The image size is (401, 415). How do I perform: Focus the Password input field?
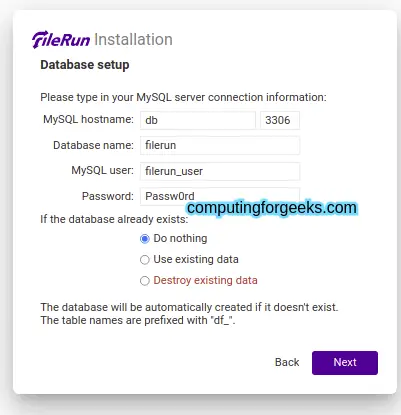(220, 196)
